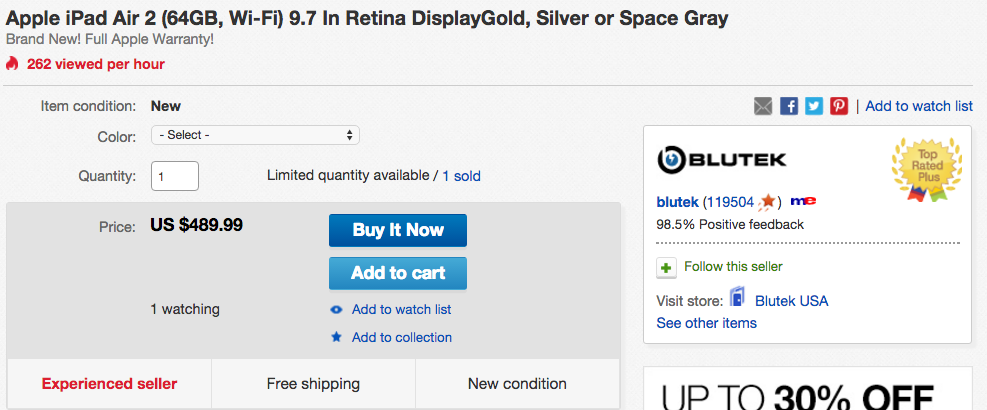This screenshot has height=410, width=987.
Task: Click the Quantity input field
Action: pyautogui.click(x=175, y=176)
